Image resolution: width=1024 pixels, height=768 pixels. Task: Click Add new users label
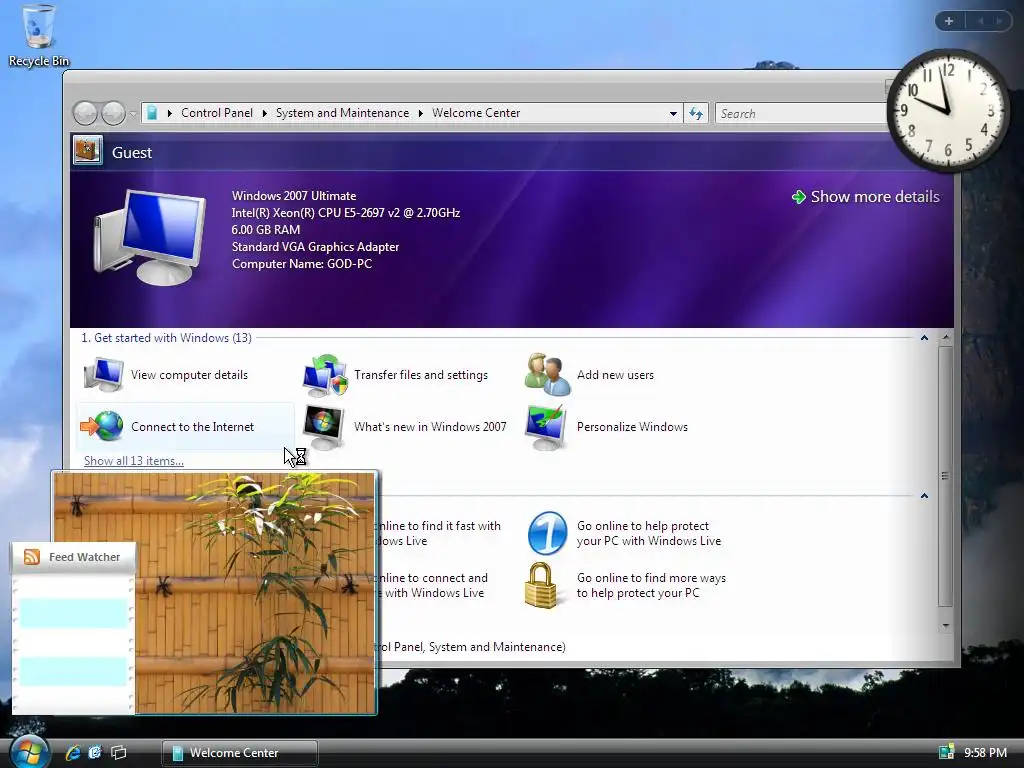(615, 375)
